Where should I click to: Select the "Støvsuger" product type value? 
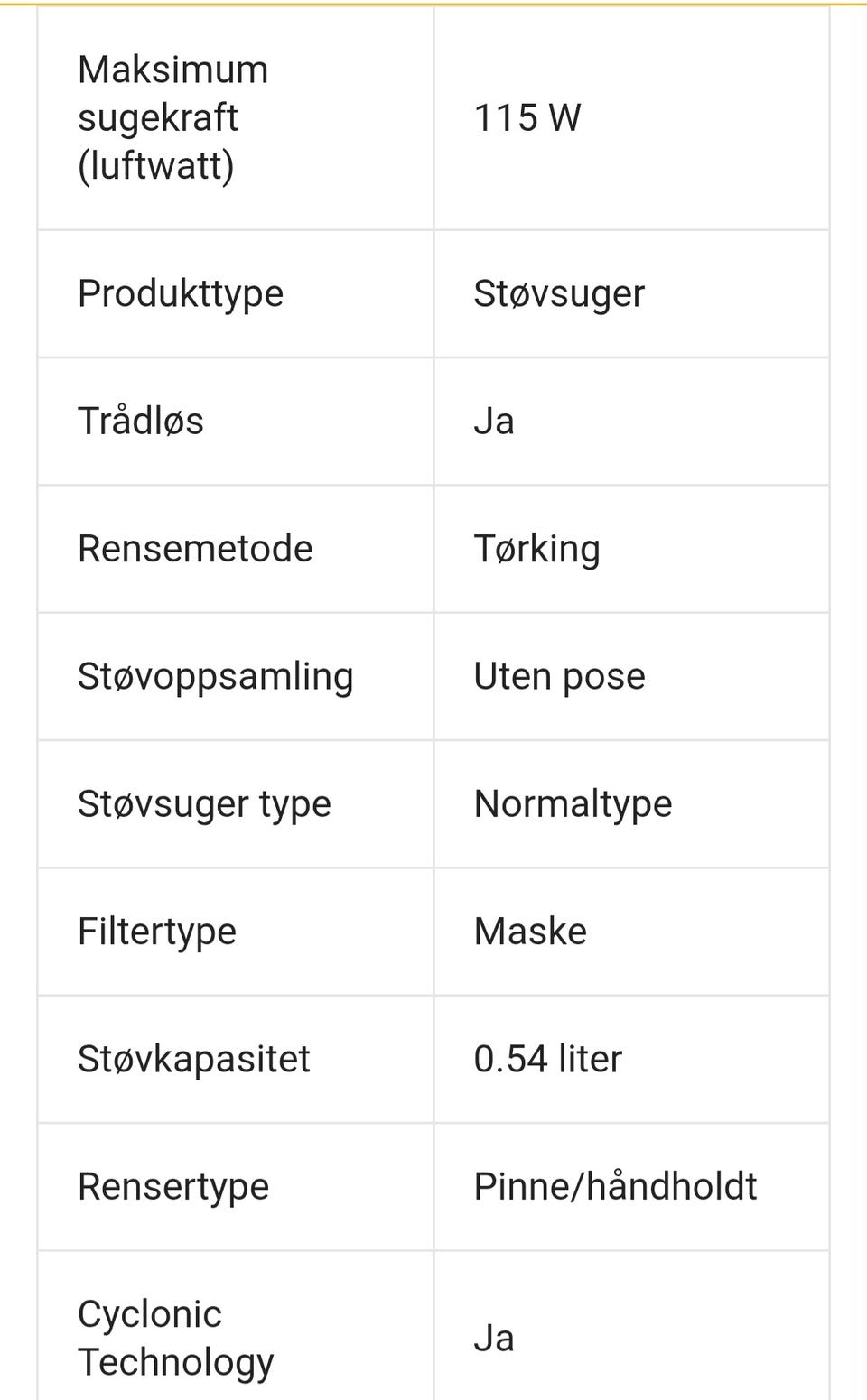[x=559, y=294]
